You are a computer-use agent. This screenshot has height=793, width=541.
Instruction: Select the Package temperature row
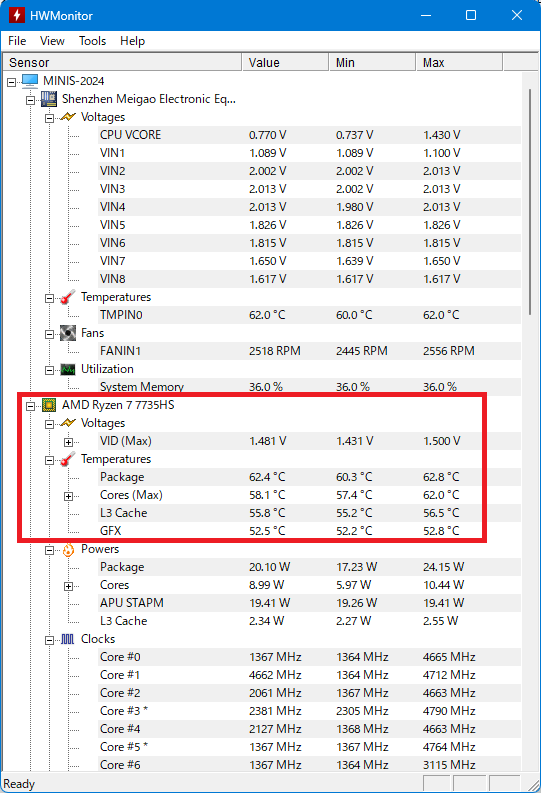coord(309,477)
